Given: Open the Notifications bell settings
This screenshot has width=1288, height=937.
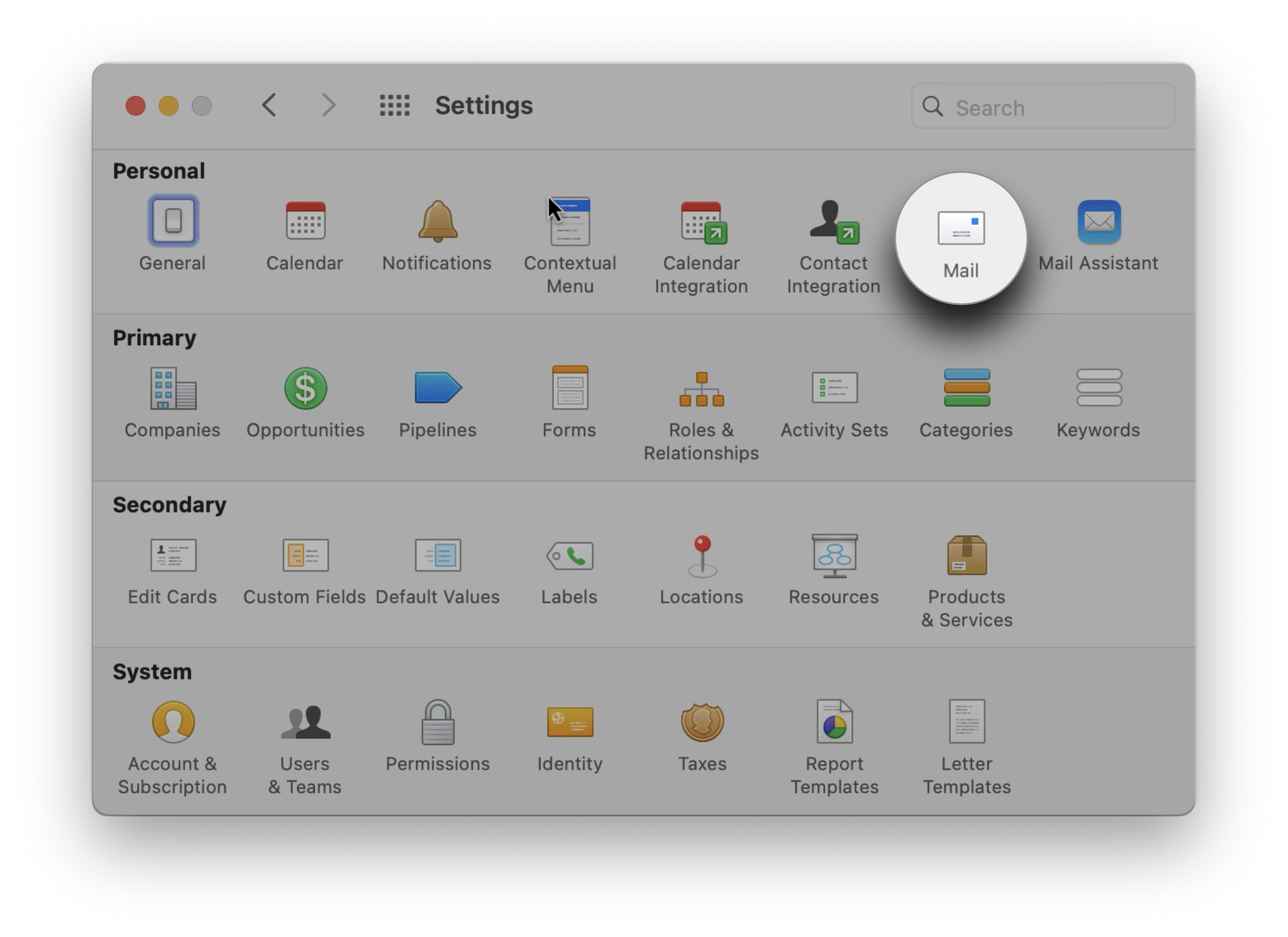Looking at the screenshot, I should (x=437, y=223).
